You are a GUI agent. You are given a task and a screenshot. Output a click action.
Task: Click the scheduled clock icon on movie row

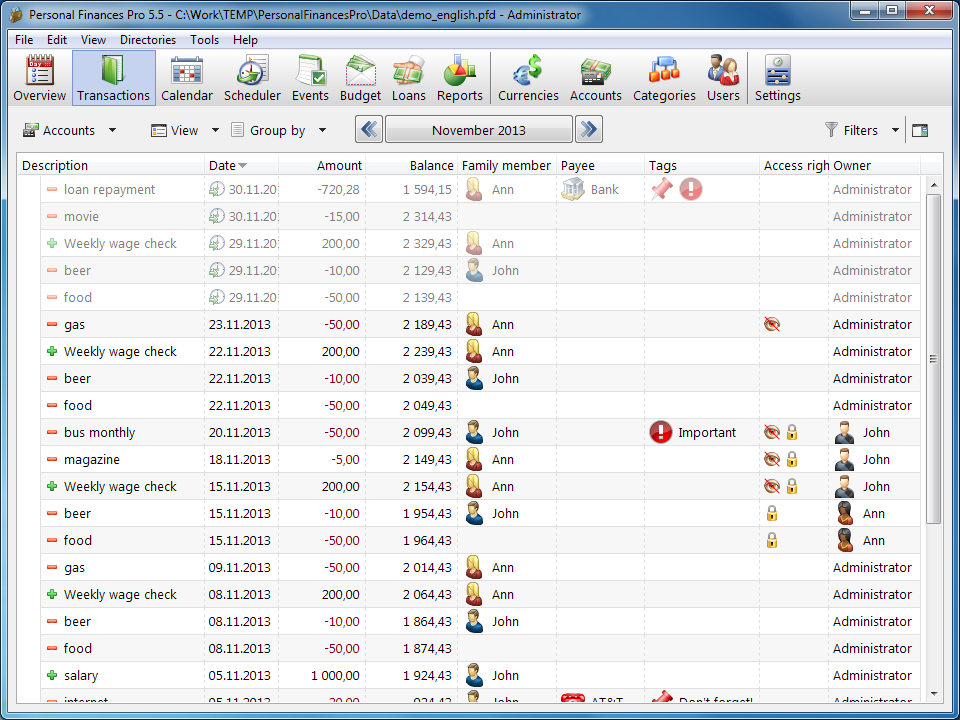click(217, 216)
